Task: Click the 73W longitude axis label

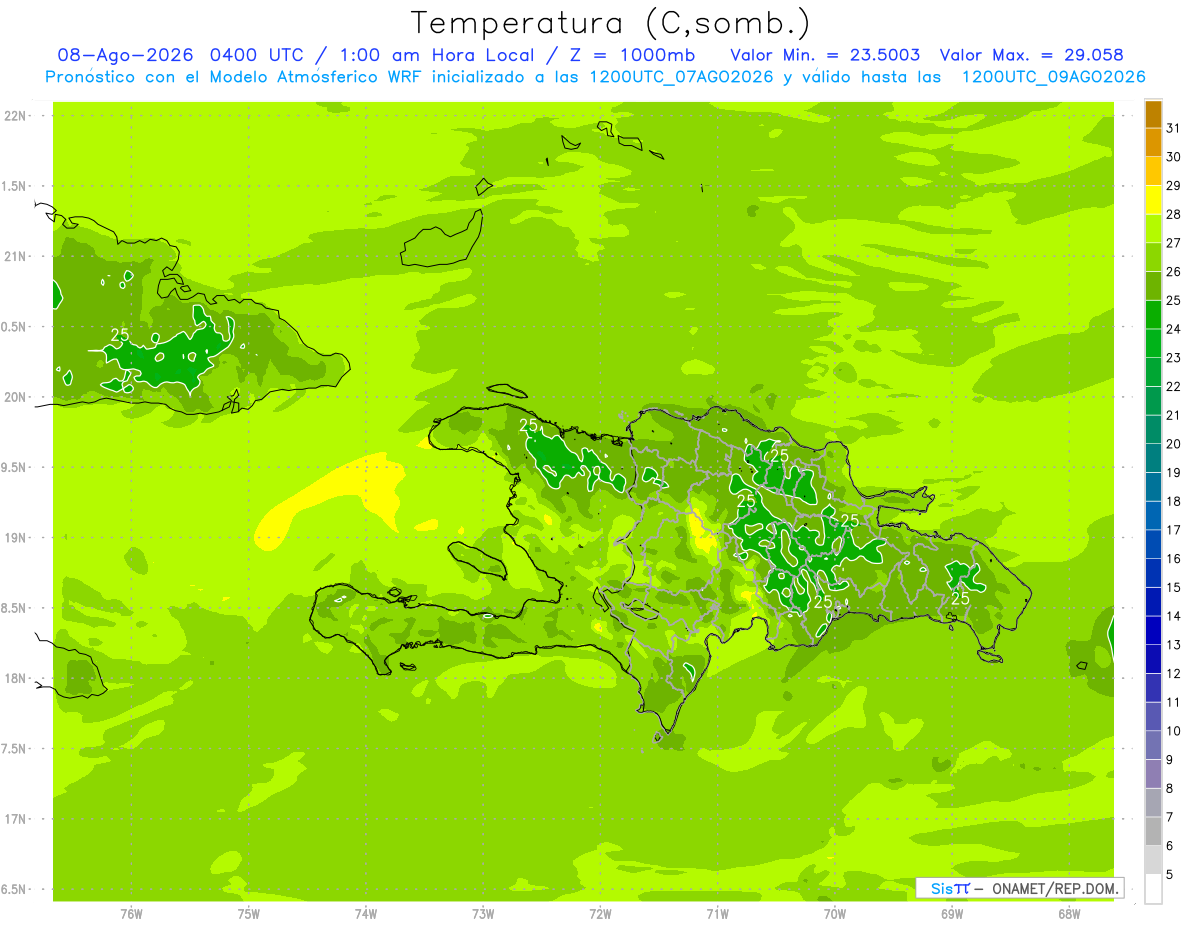Action: (483, 913)
